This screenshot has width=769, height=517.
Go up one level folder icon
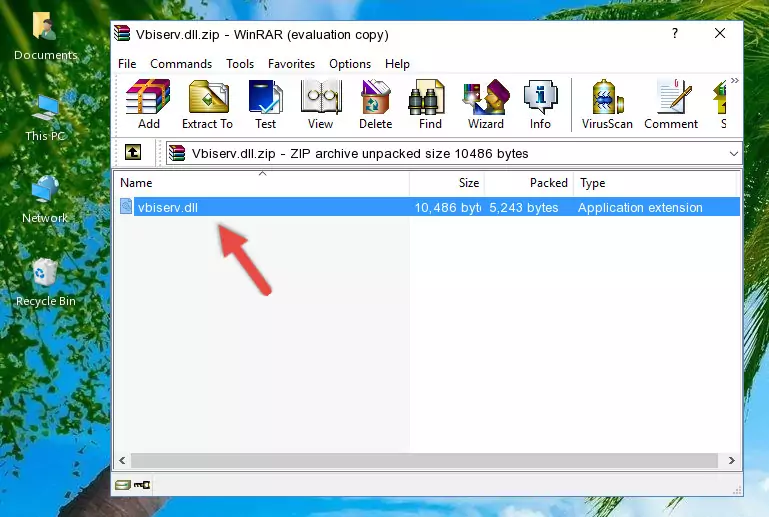pos(133,152)
